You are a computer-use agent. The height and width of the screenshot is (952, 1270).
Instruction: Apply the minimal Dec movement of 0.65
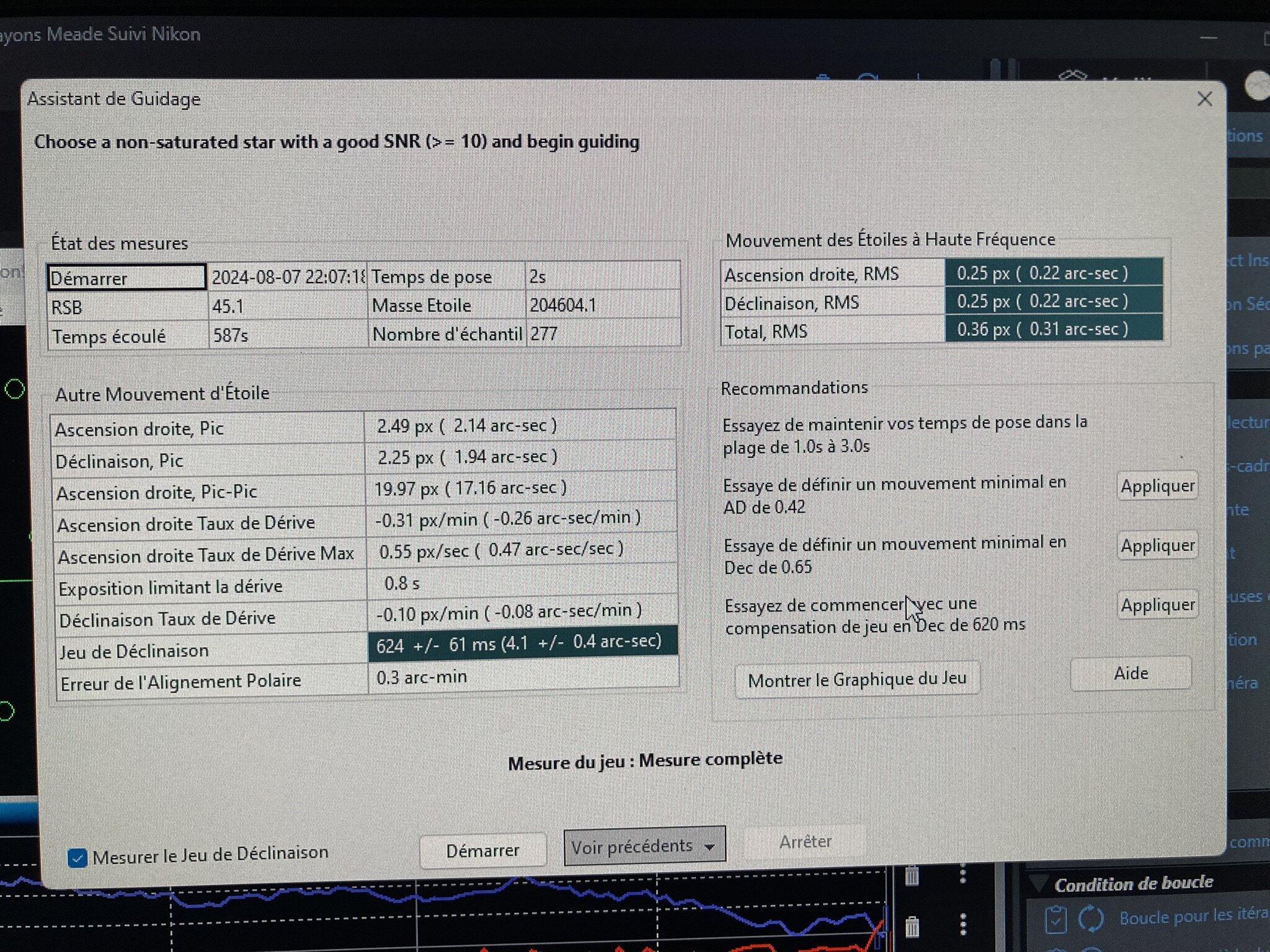[1157, 545]
